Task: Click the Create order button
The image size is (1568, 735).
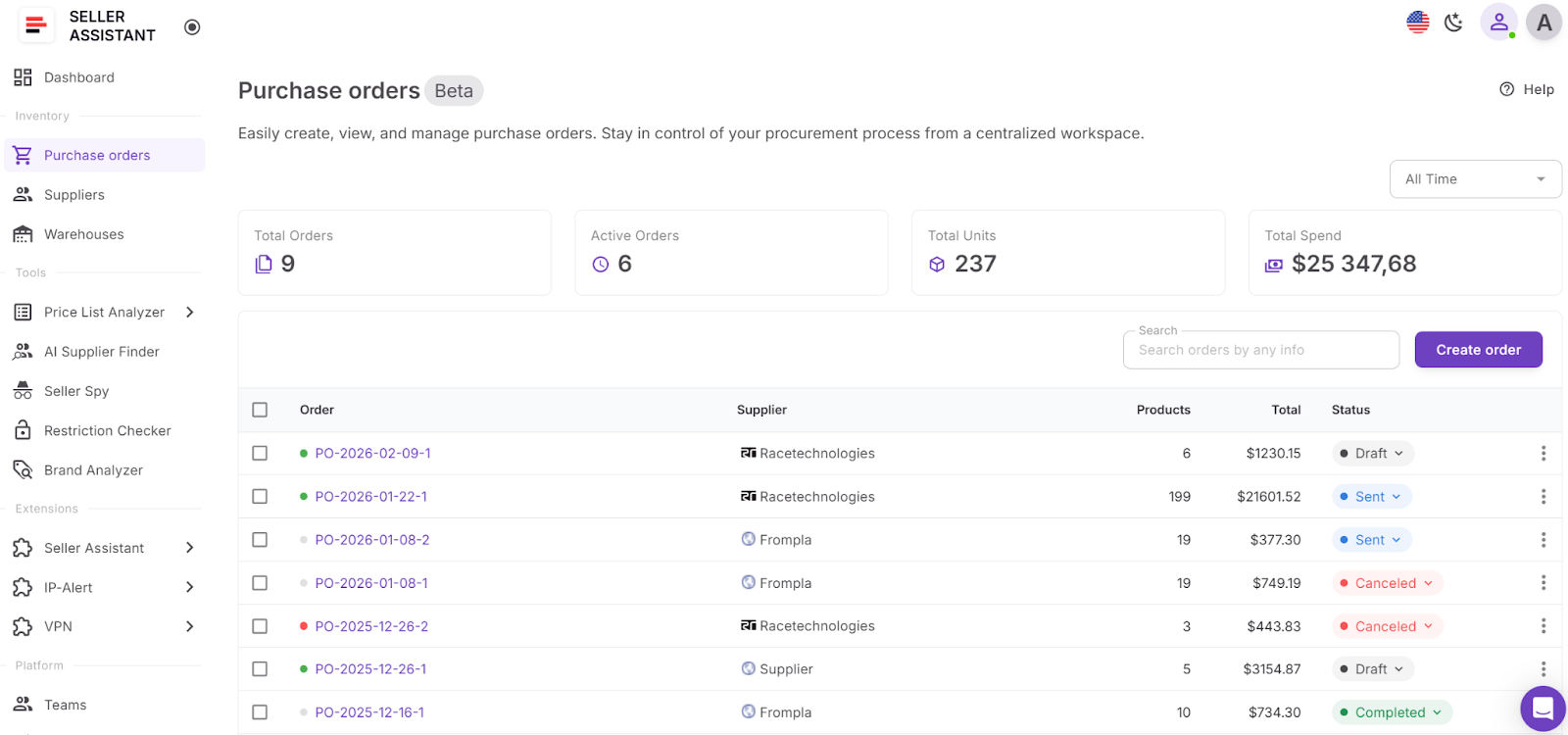Action: (x=1478, y=350)
